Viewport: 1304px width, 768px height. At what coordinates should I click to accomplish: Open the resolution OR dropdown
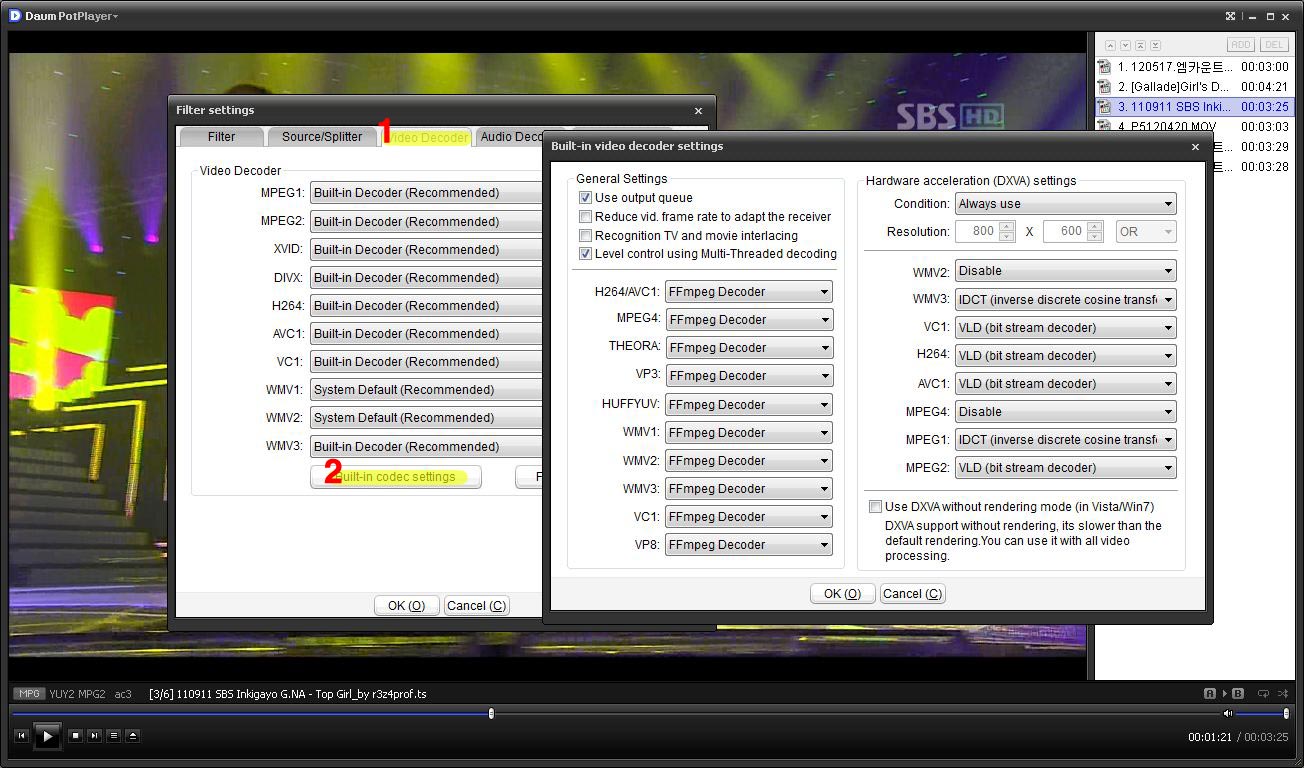1146,231
